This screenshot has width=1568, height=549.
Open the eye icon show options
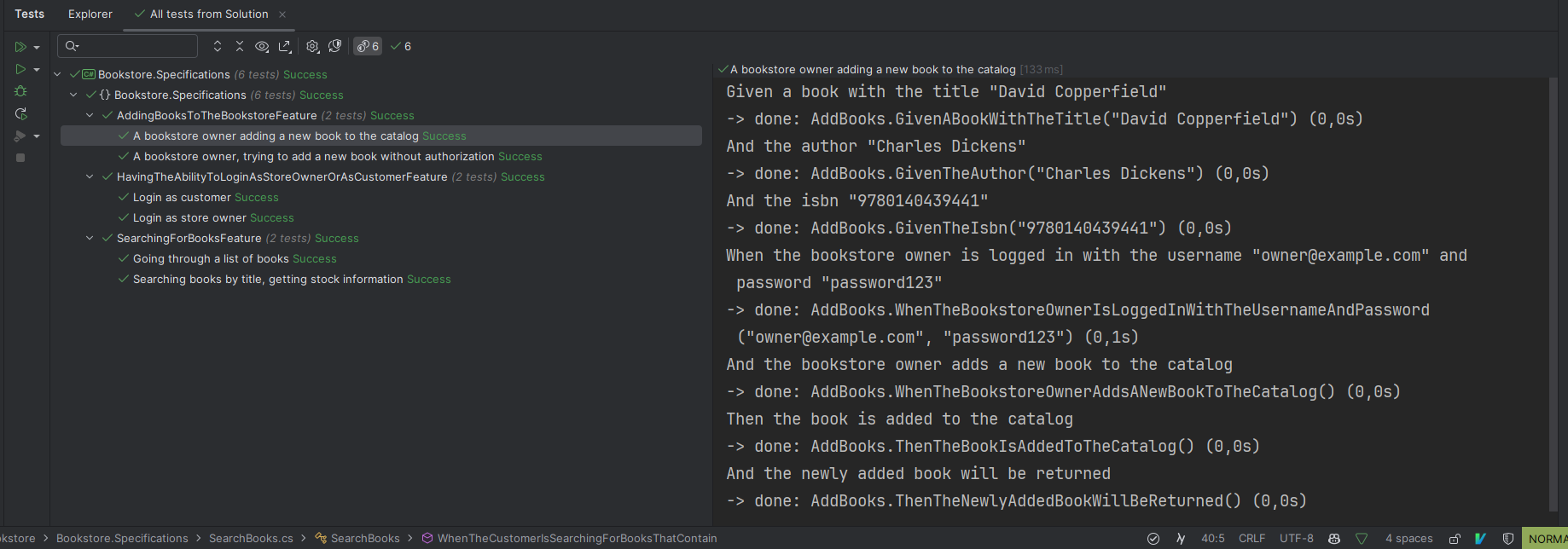coord(262,47)
